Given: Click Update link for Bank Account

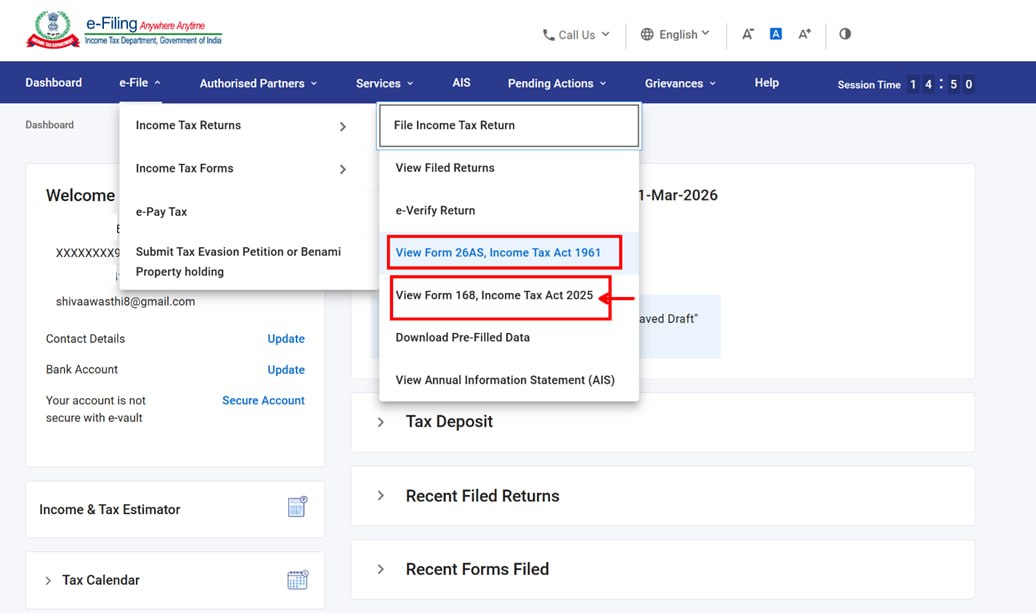Looking at the screenshot, I should pyautogui.click(x=286, y=370).
